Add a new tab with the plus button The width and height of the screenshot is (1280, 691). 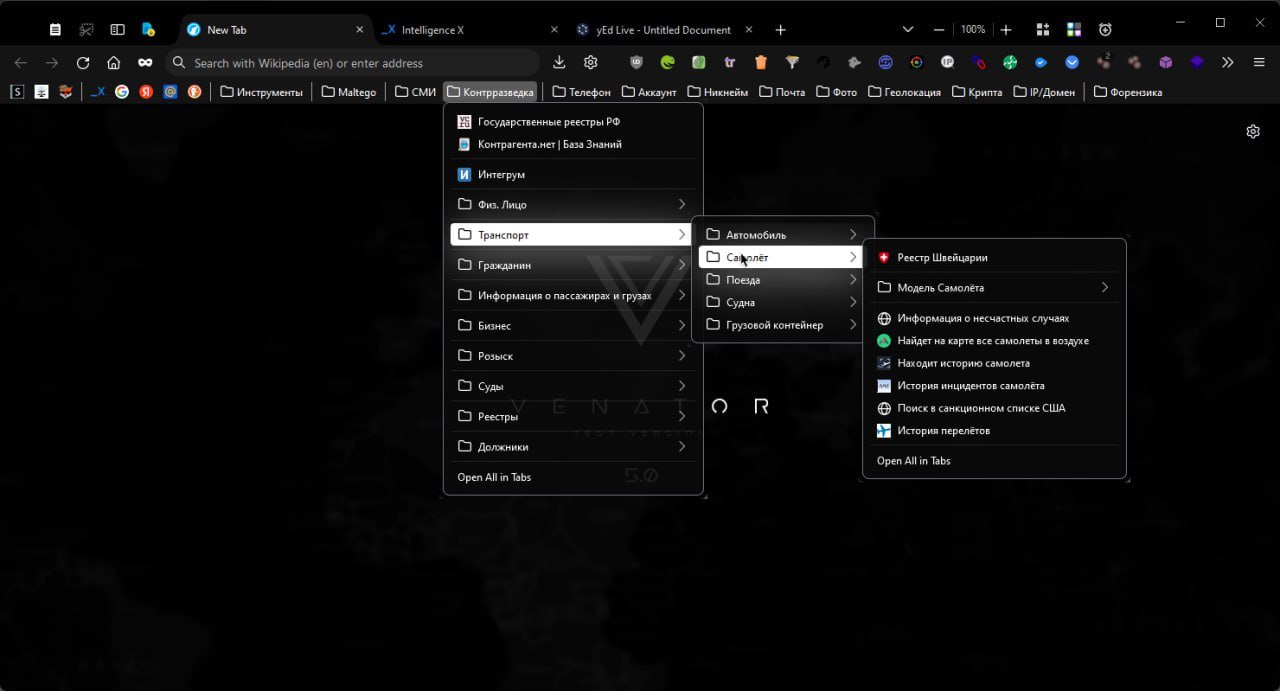781,30
